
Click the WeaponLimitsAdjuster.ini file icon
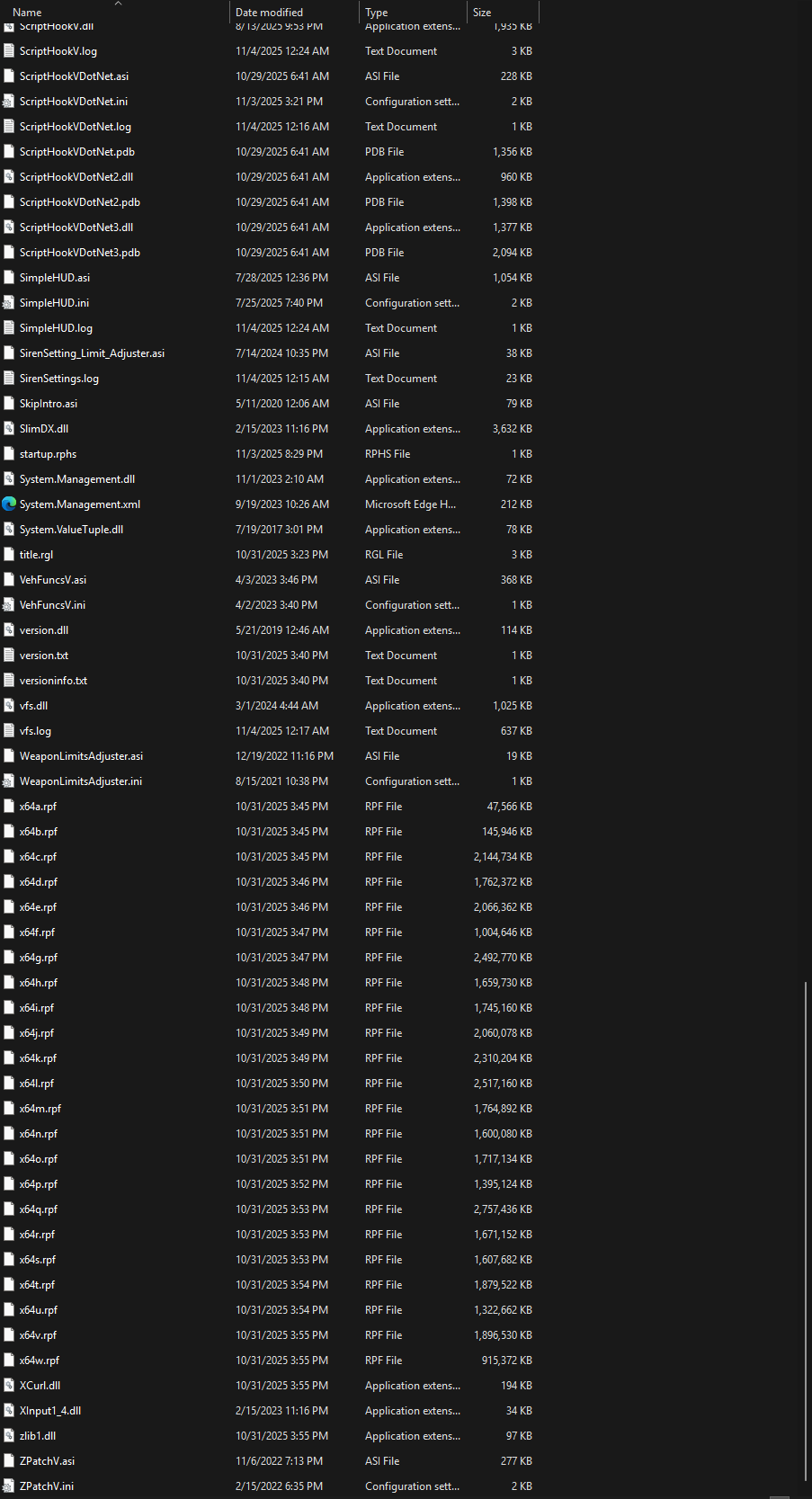[9, 781]
